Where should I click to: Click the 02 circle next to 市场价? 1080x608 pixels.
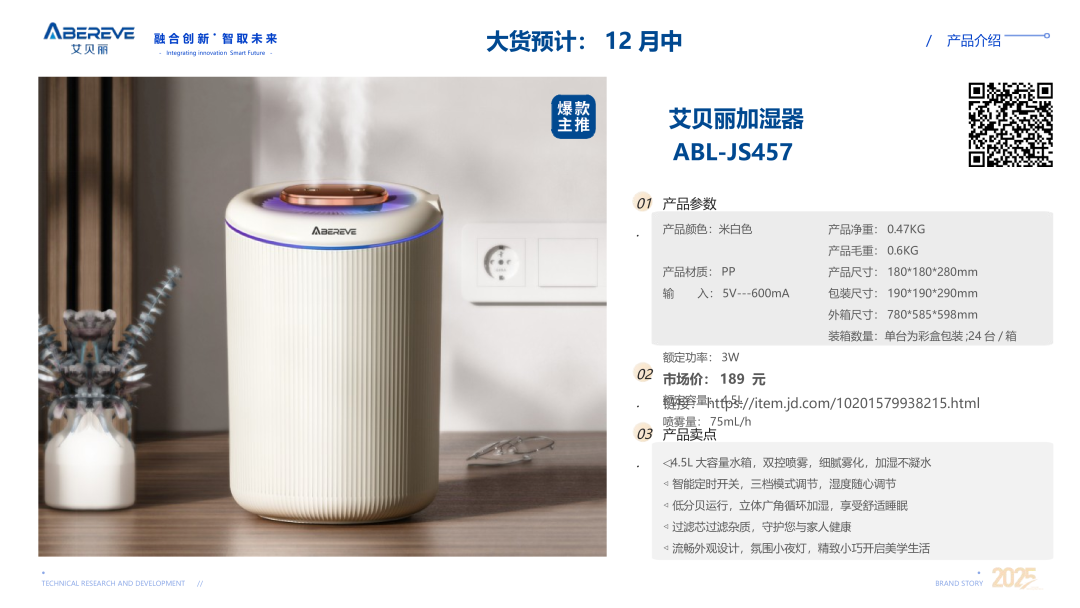point(644,374)
